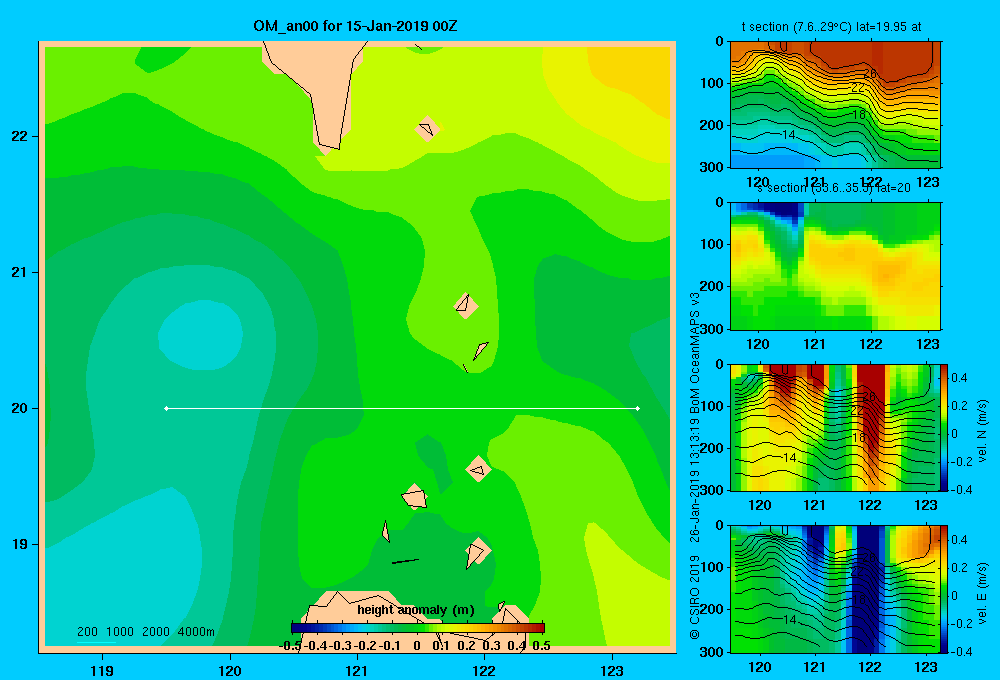Image resolution: width=1000 pixels, height=680 pixels.
Task: Click the 0.5 label on height colorbar
Action: 541,646
